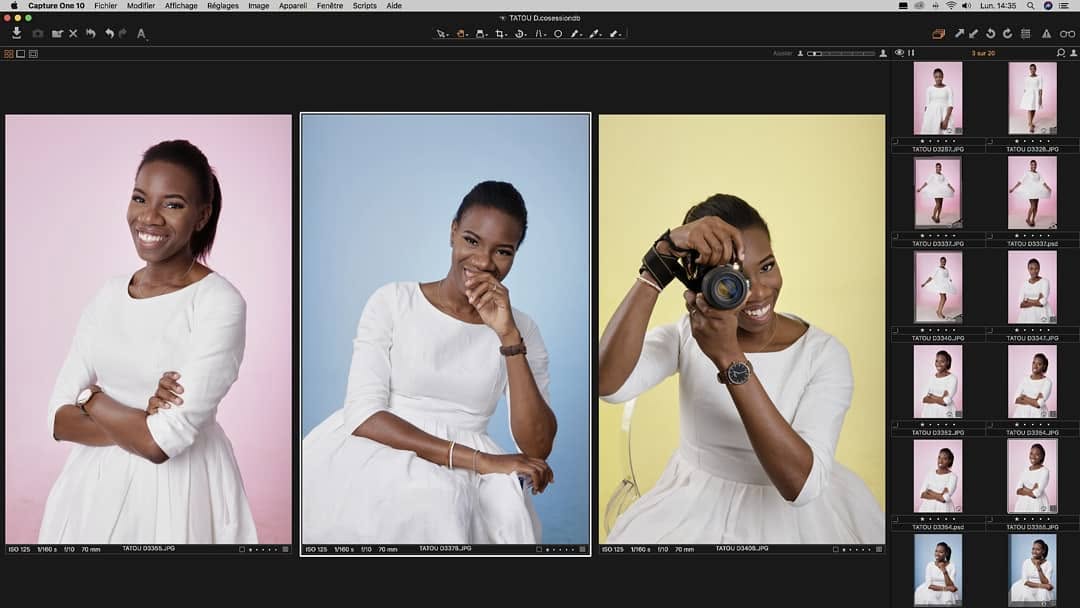Open the Modifier menu

point(141,6)
